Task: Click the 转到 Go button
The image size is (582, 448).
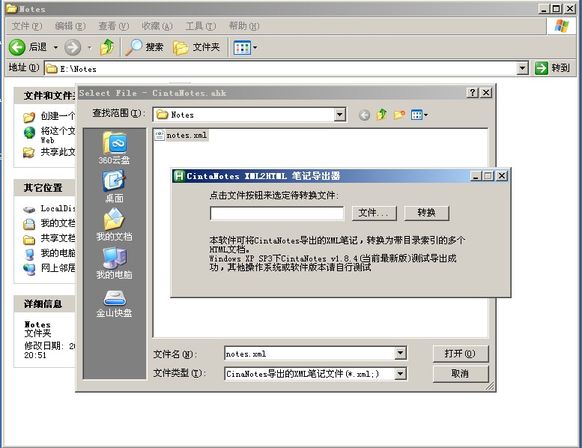Action: pos(553,68)
